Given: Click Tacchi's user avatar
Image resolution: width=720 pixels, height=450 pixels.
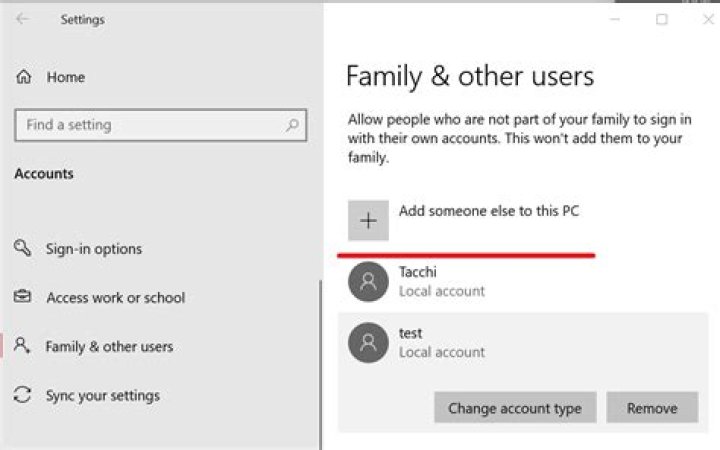Looking at the screenshot, I should pyautogui.click(x=368, y=281).
